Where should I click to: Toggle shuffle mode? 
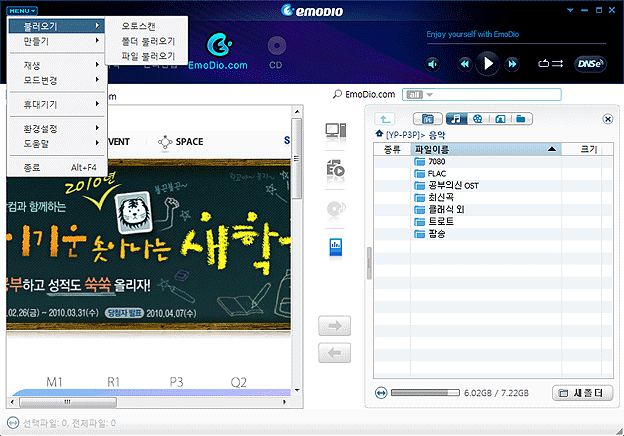pyautogui.click(x=558, y=64)
